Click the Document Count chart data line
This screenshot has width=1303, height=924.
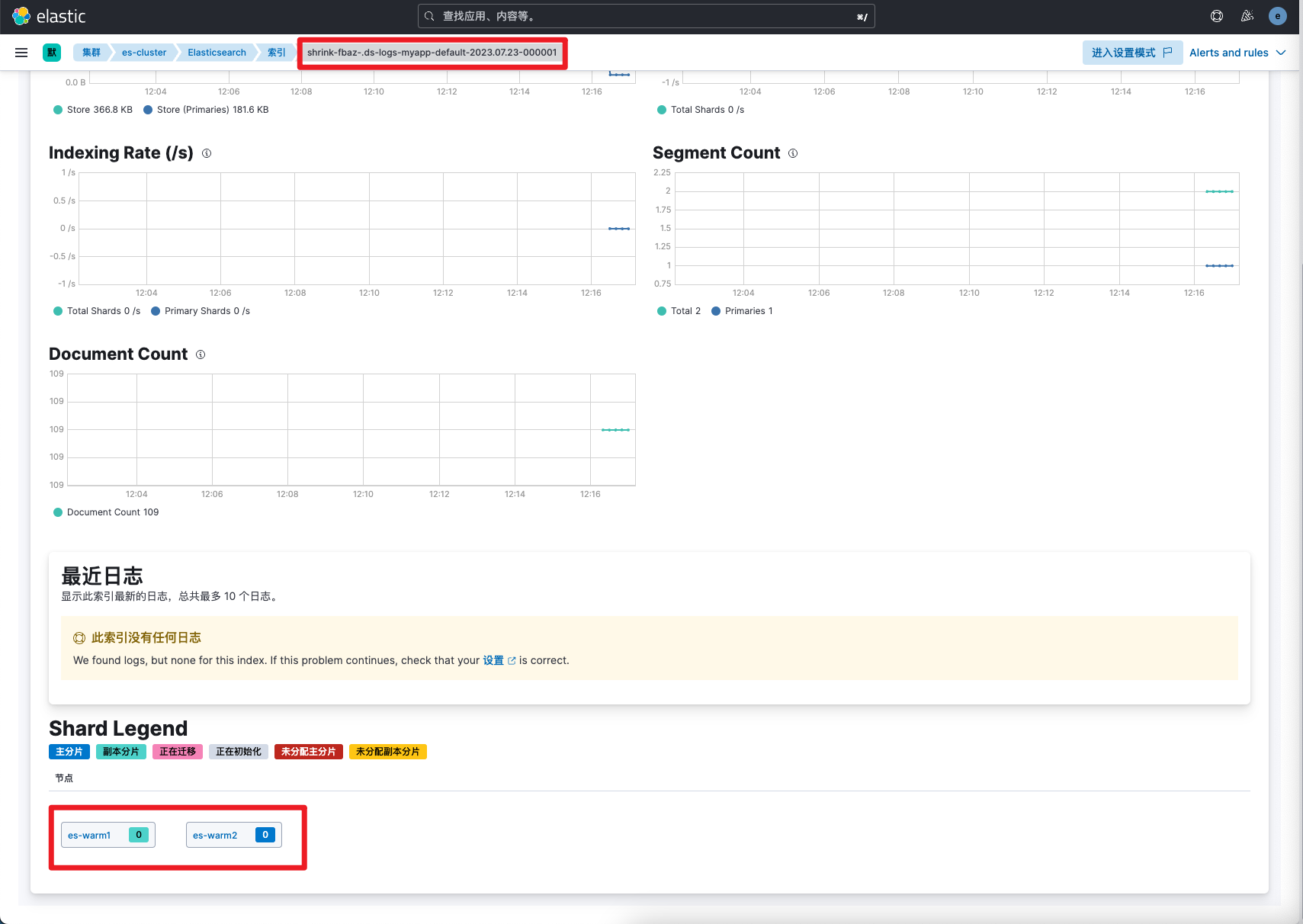(615, 430)
